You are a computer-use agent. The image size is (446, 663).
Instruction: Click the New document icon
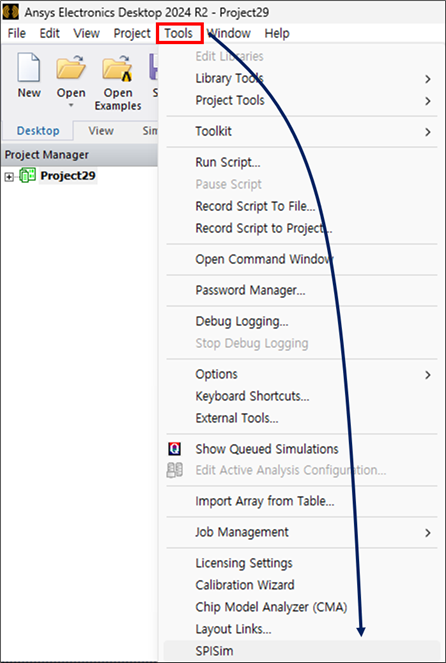(29, 67)
